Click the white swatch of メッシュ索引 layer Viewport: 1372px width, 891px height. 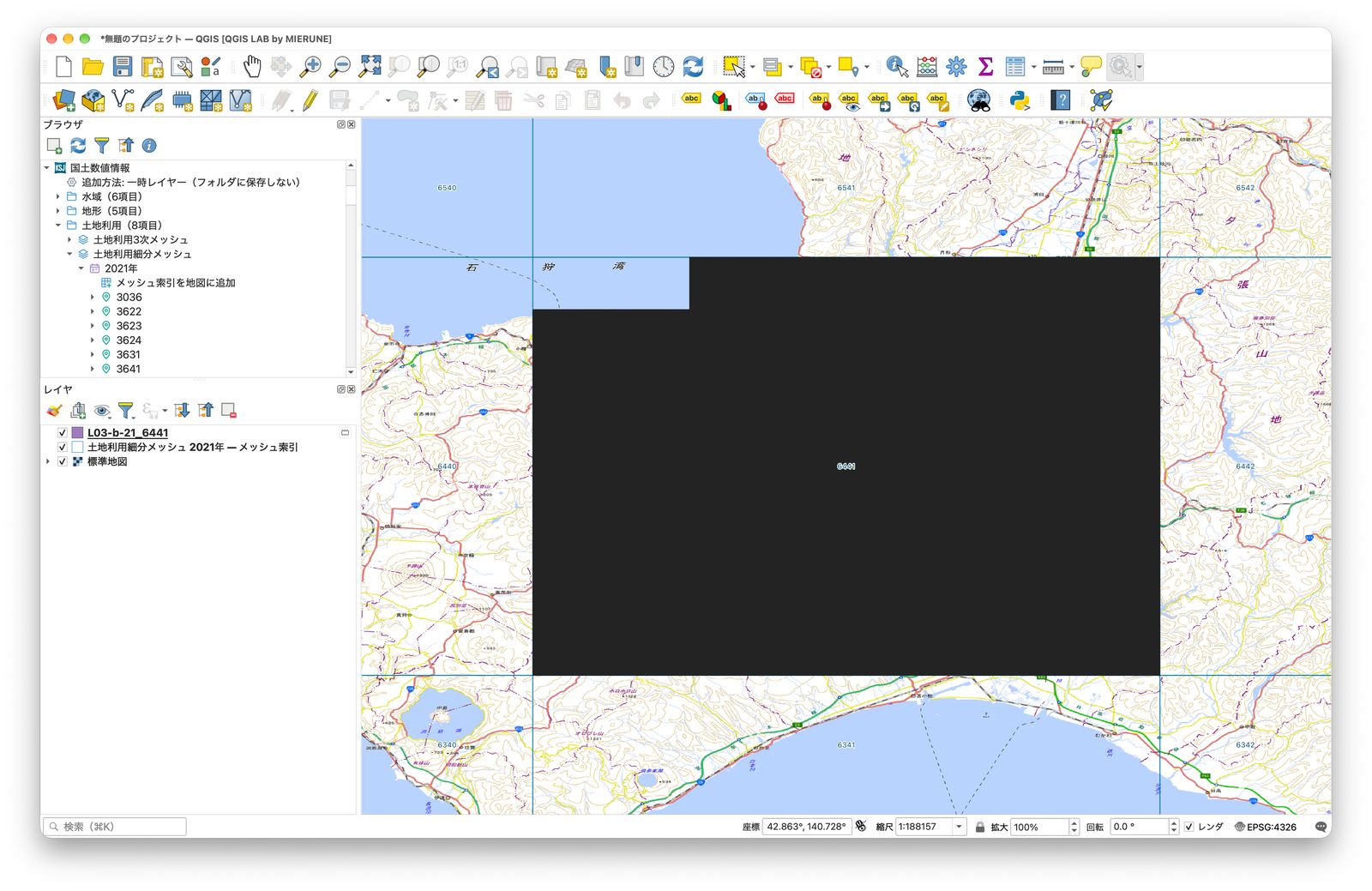click(x=77, y=448)
